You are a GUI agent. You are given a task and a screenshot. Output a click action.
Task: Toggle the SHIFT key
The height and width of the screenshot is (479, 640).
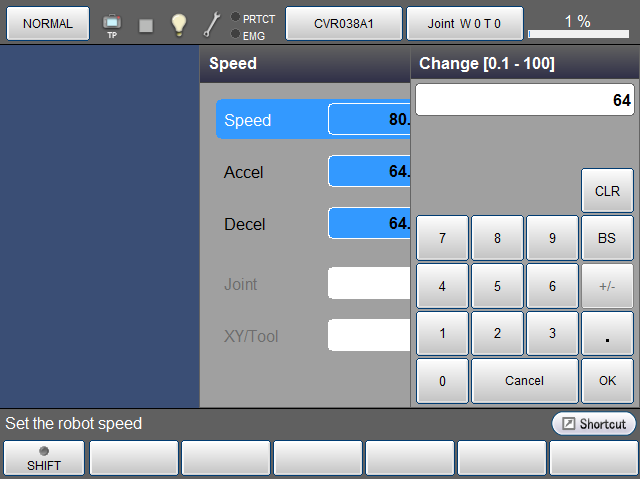pyautogui.click(x=44, y=458)
